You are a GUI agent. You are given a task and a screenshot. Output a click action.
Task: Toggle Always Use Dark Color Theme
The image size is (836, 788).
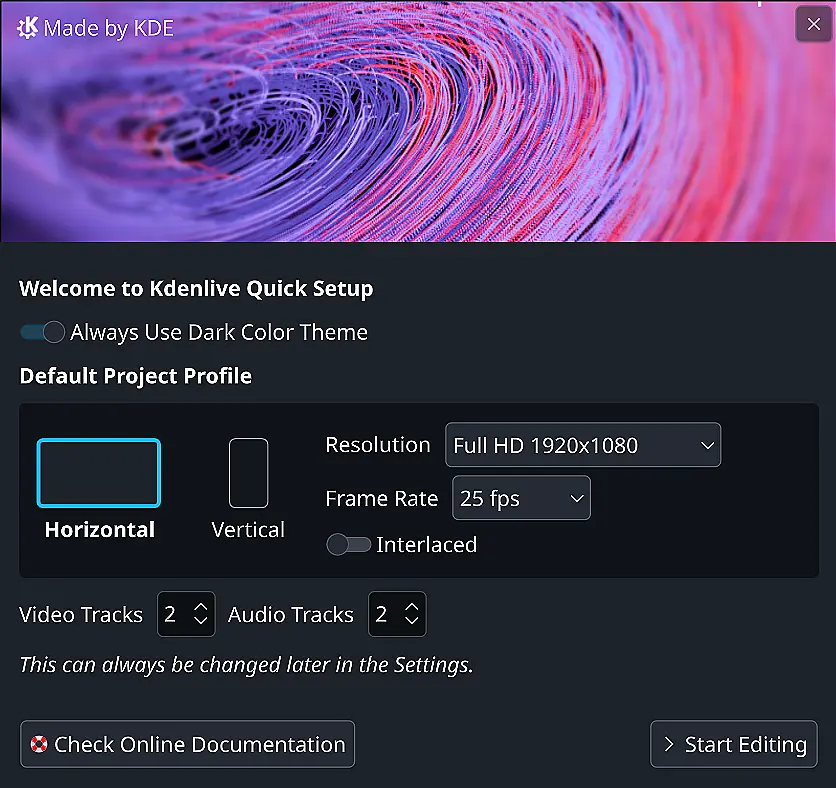(x=42, y=333)
